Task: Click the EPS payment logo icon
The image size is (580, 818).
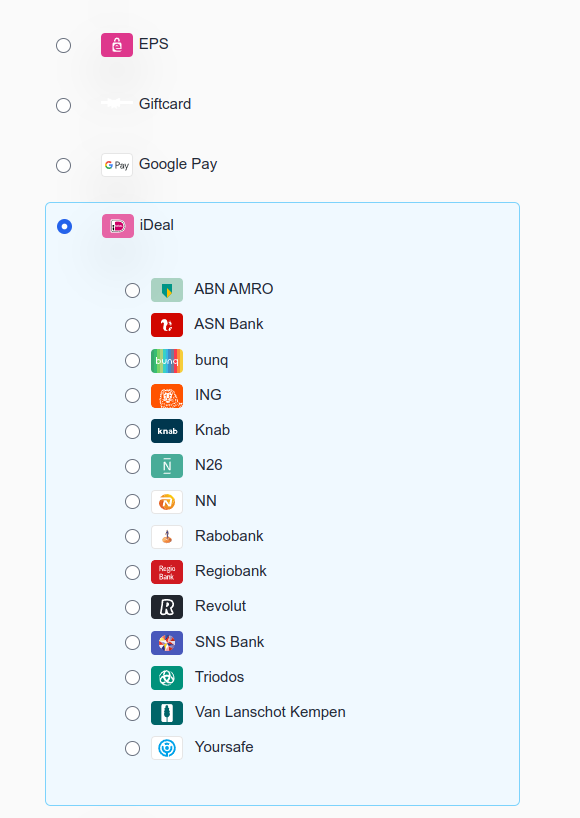Action: pos(117,45)
